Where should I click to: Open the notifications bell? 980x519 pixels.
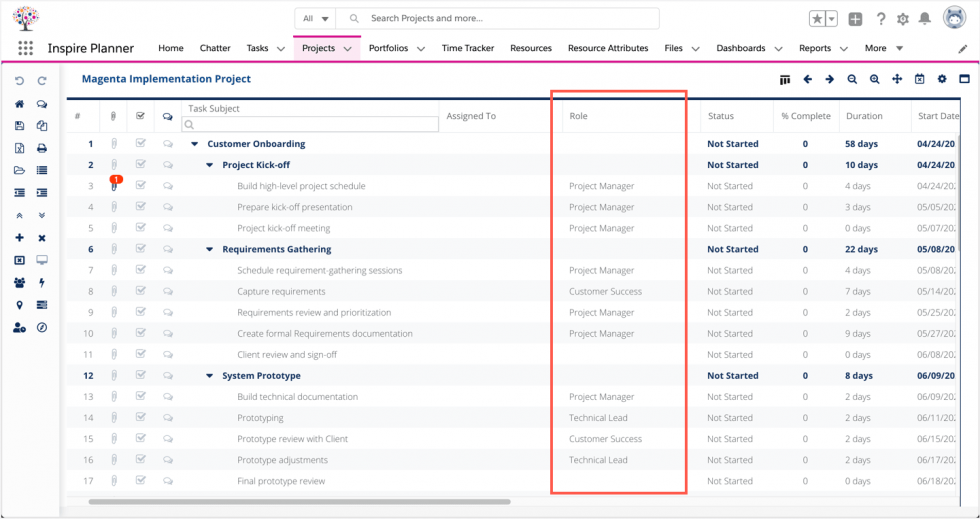click(x=924, y=19)
